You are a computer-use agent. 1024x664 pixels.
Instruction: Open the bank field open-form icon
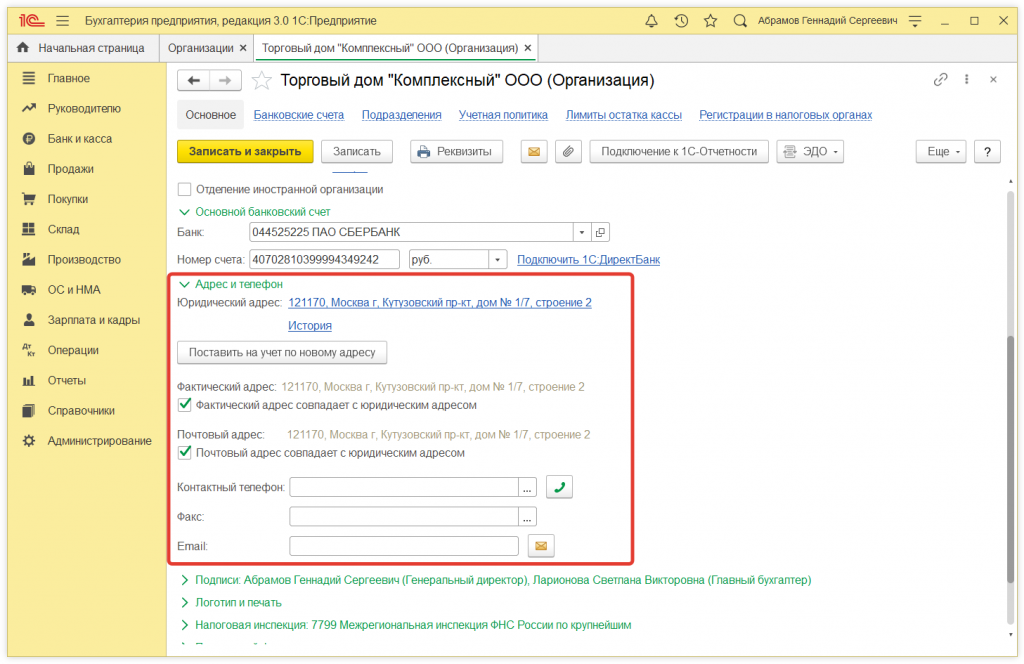(x=600, y=232)
